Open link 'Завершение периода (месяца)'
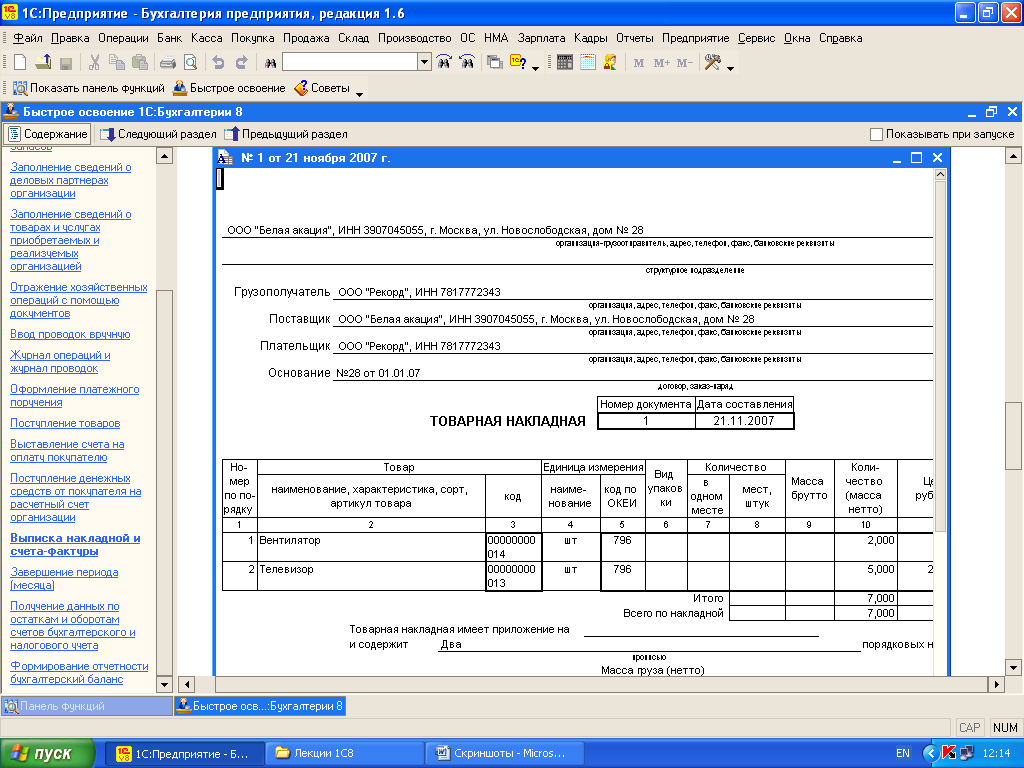The width and height of the screenshot is (1024, 768). tap(64, 579)
